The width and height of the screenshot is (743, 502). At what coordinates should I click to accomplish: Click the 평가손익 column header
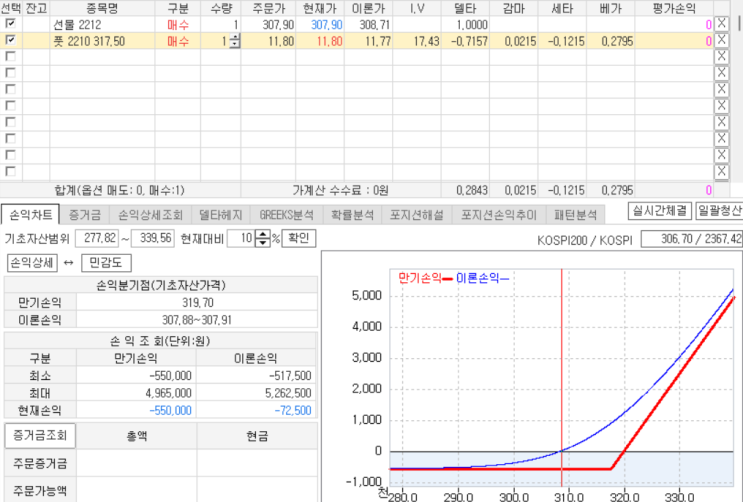674,8
